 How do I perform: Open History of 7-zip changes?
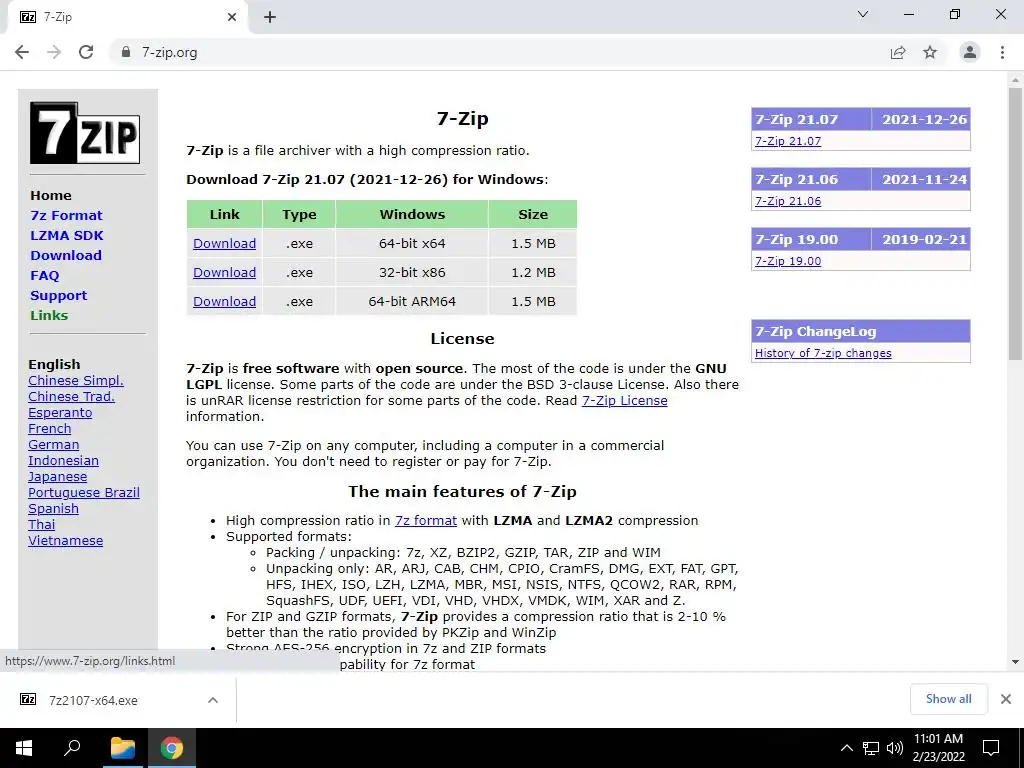click(823, 353)
